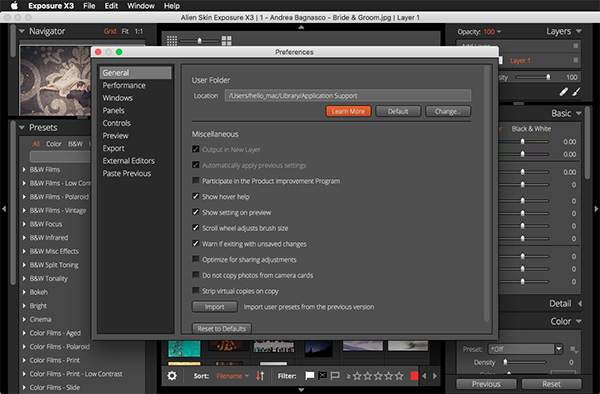Click the Layer 1 options square icon
This screenshot has width=600, height=394.
click(576, 60)
